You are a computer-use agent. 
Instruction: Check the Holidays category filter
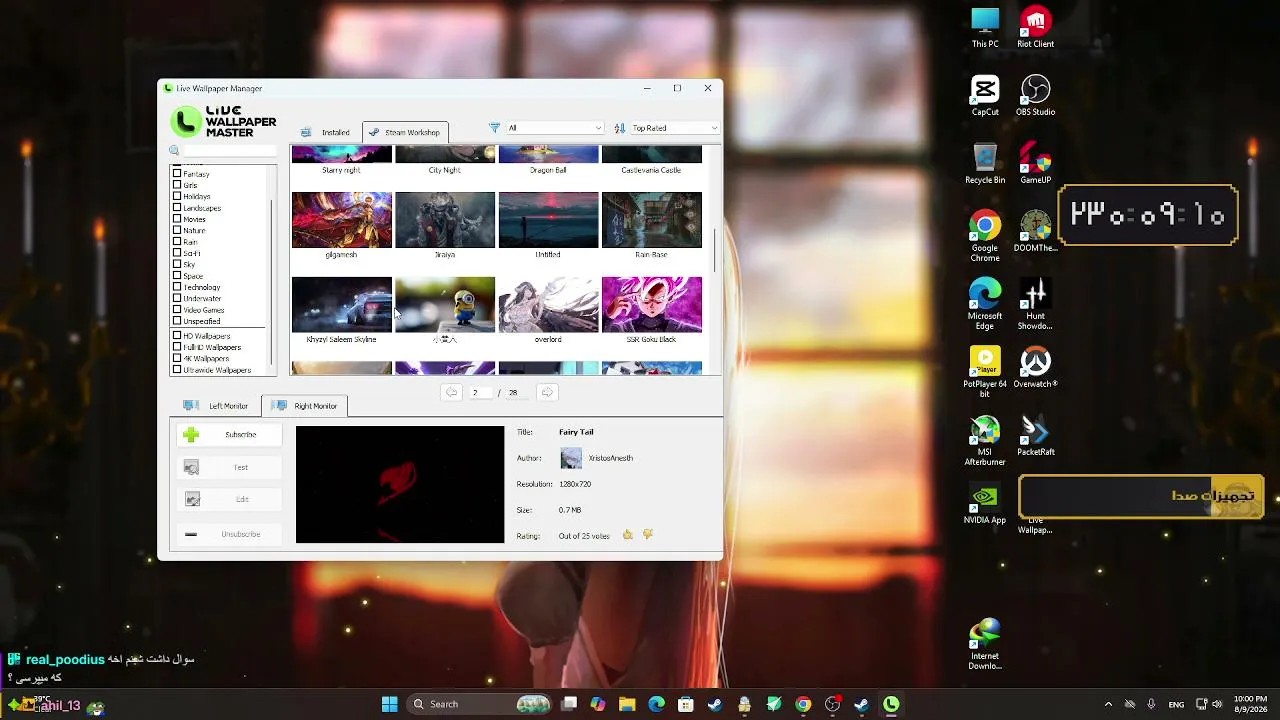[177, 197]
